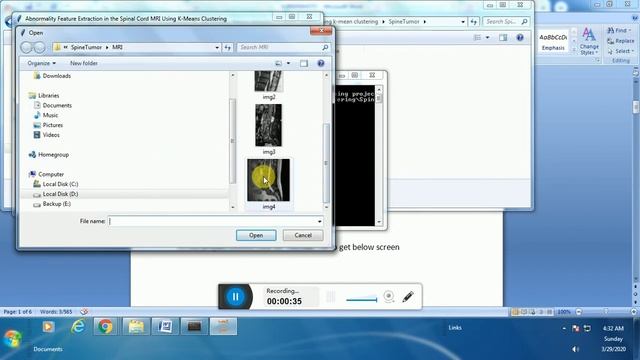Click the change view icon in Open dialog

279,63
